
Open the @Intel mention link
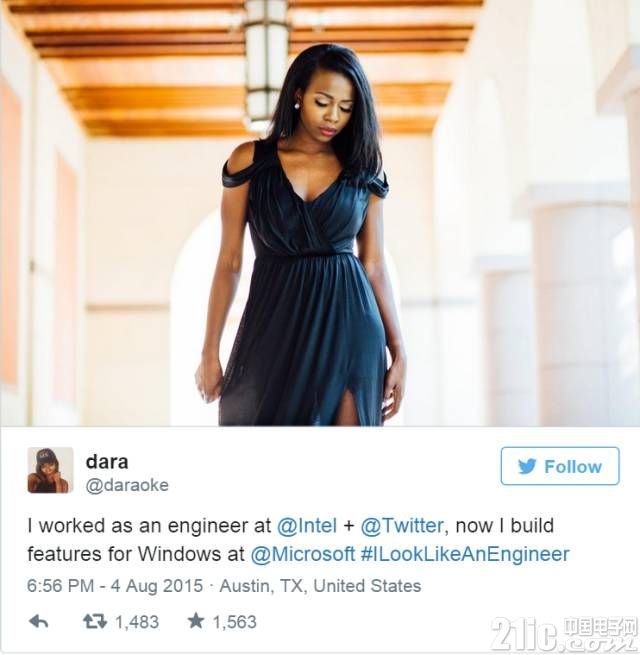click(307, 526)
